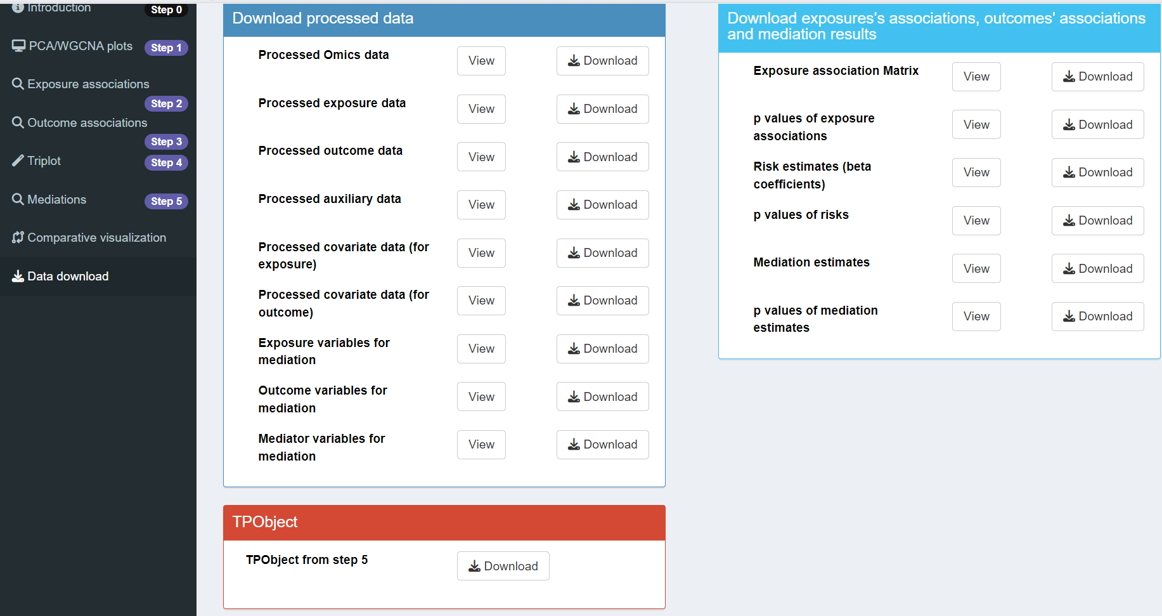This screenshot has height=616, width=1162.
Task: Go to the Triplot sidebar section
Action: coord(44,161)
